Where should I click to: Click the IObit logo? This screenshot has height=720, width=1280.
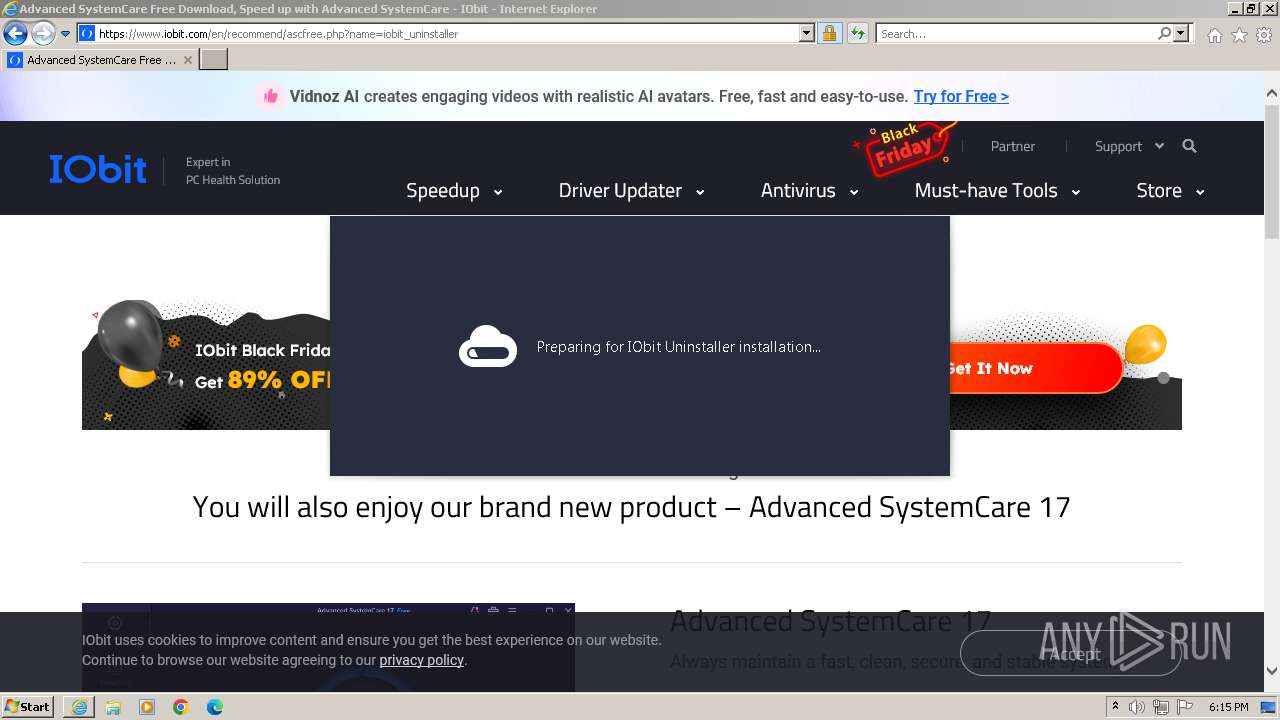(98, 169)
